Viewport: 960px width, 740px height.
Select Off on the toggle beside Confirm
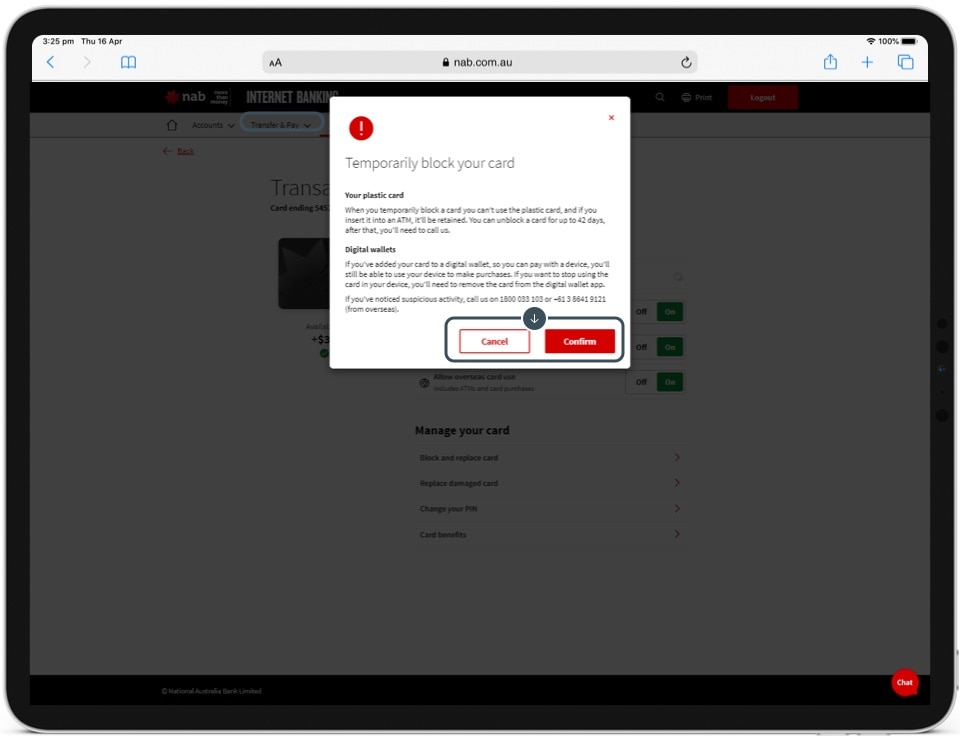(641, 347)
